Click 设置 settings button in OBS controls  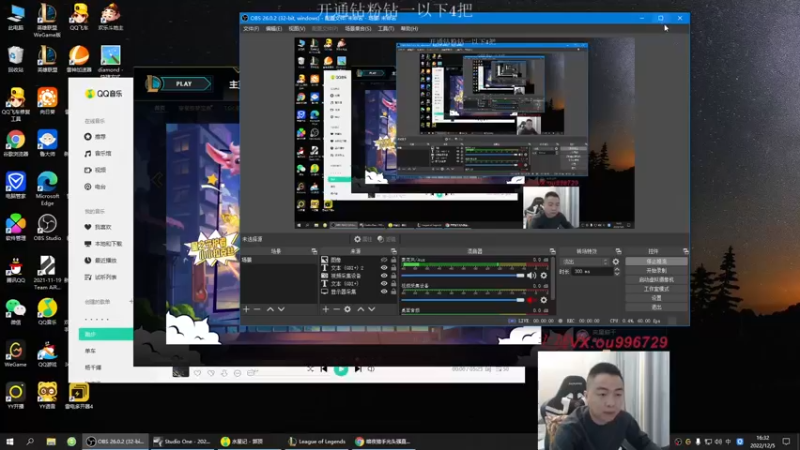(656, 298)
